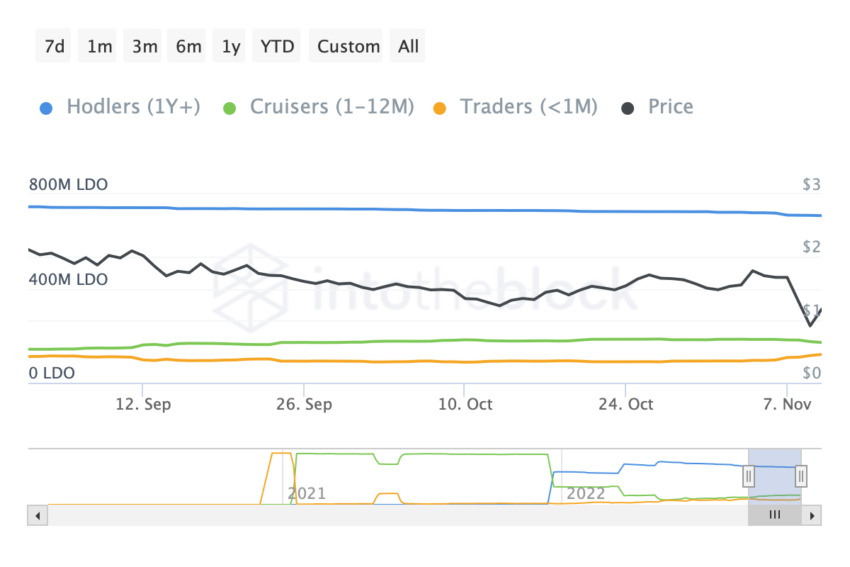Switch chart range to 6m
The width and height of the screenshot is (850, 567).
click(188, 46)
